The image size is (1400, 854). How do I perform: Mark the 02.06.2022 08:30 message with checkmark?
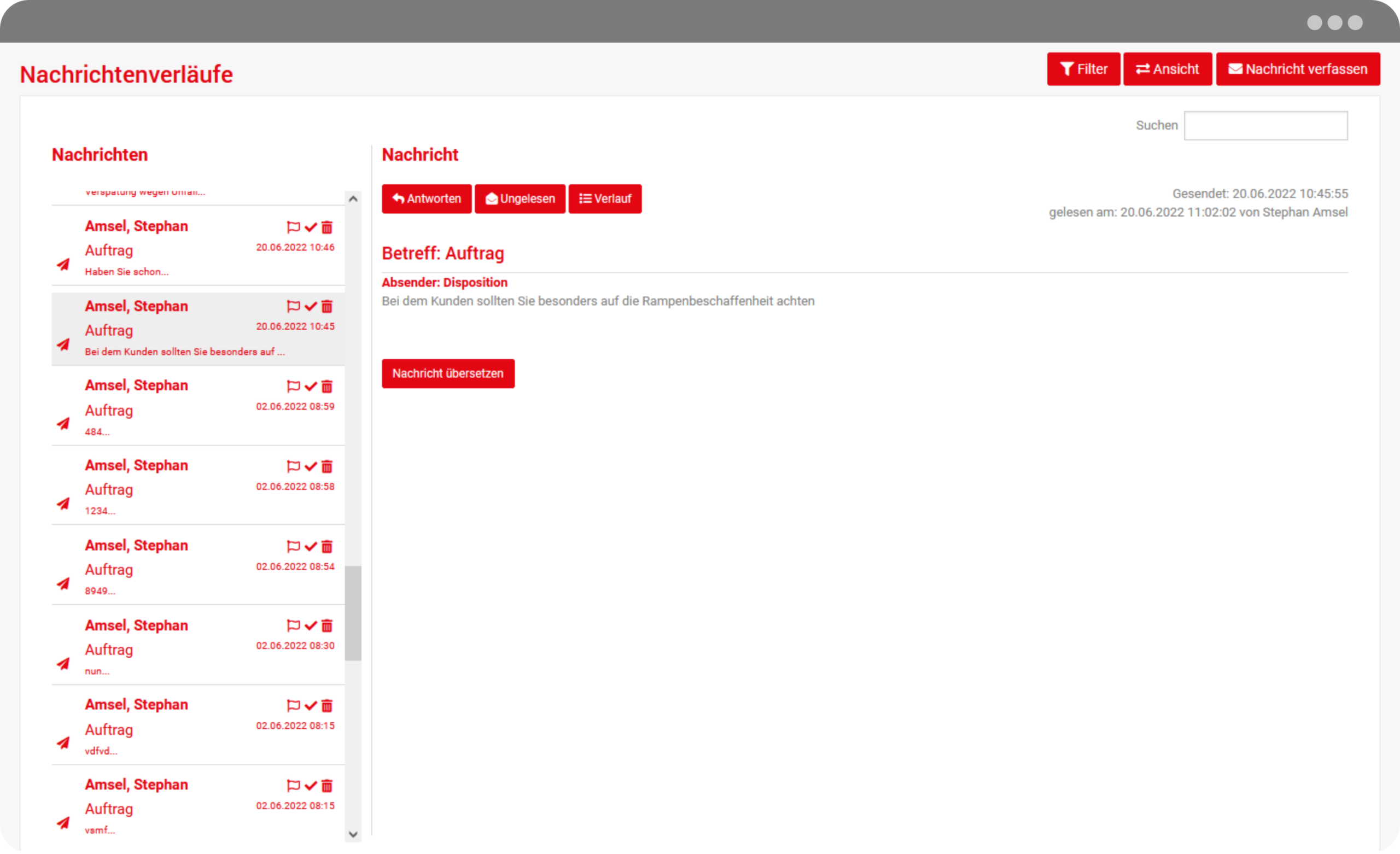click(x=310, y=625)
